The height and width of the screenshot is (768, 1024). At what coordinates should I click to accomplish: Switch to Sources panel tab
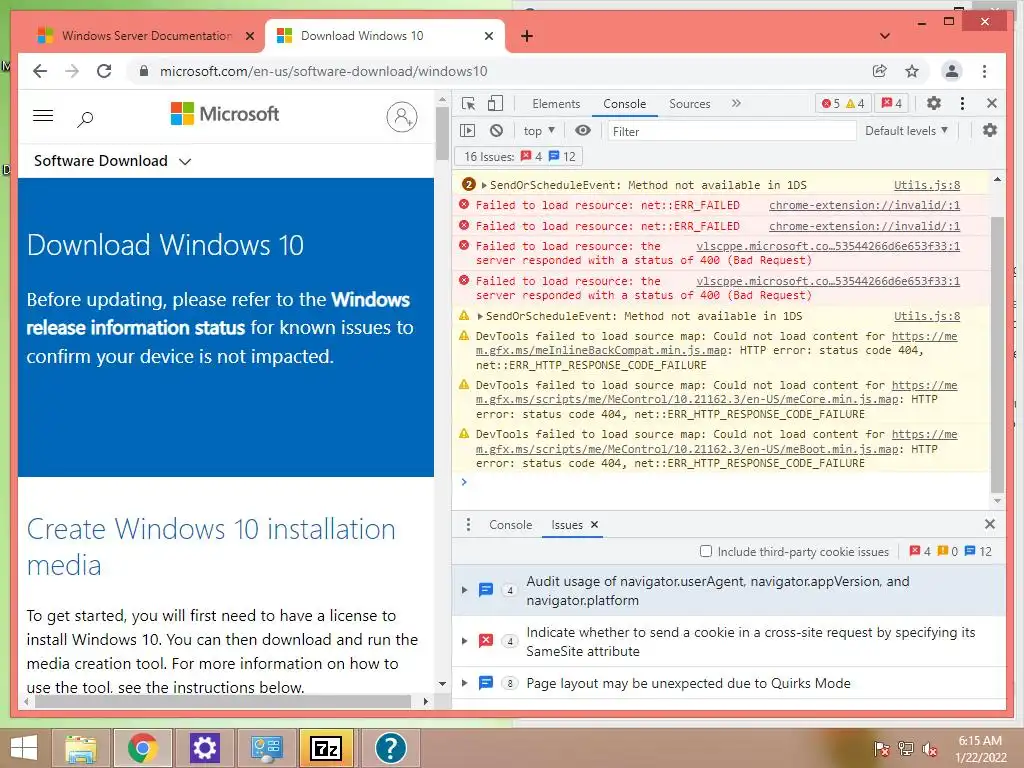coord(690,104)
